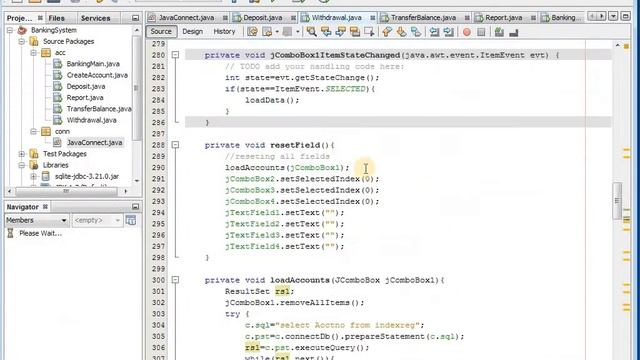Click the Back navigation icon in editor toolbar
The width and height of the screenshot is (640, 360).
[267, 32]
